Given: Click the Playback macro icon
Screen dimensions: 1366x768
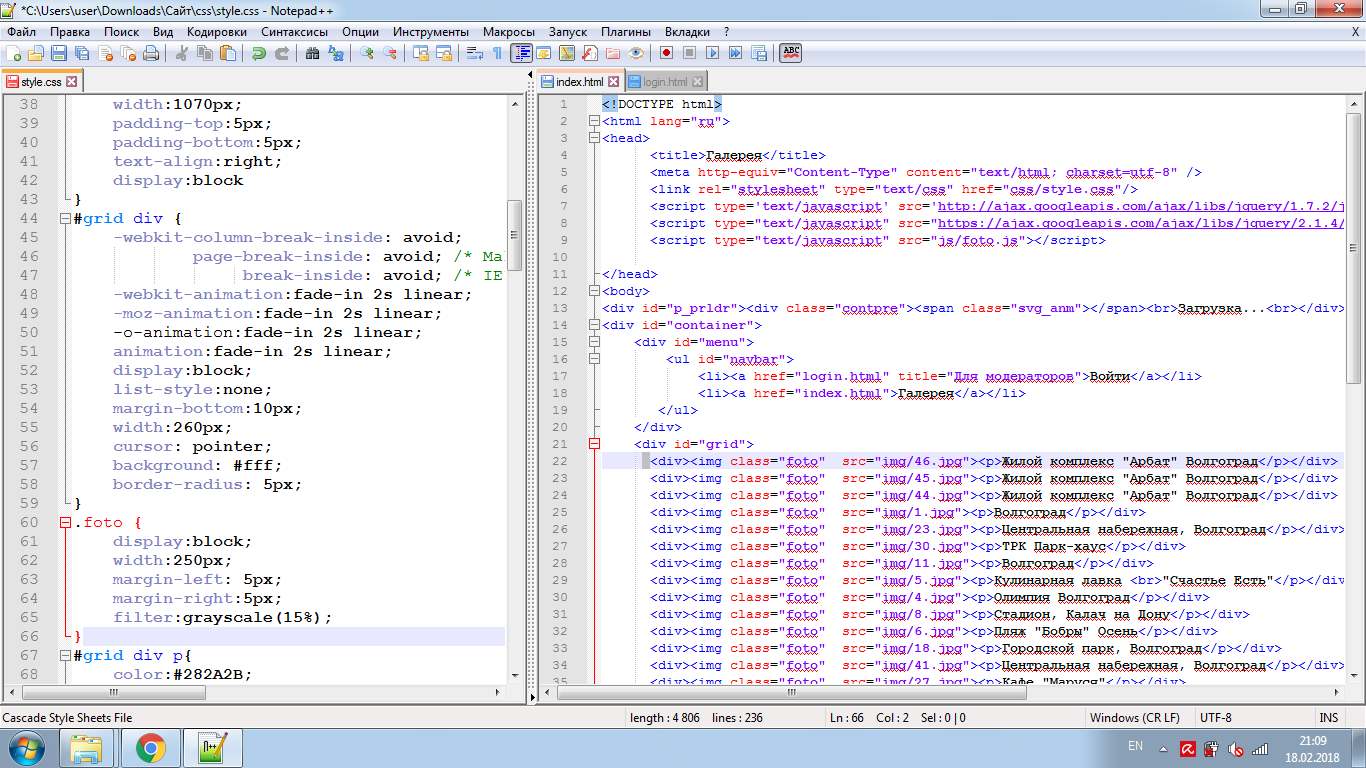Looking at the screenshot, I should pos(712,53).
